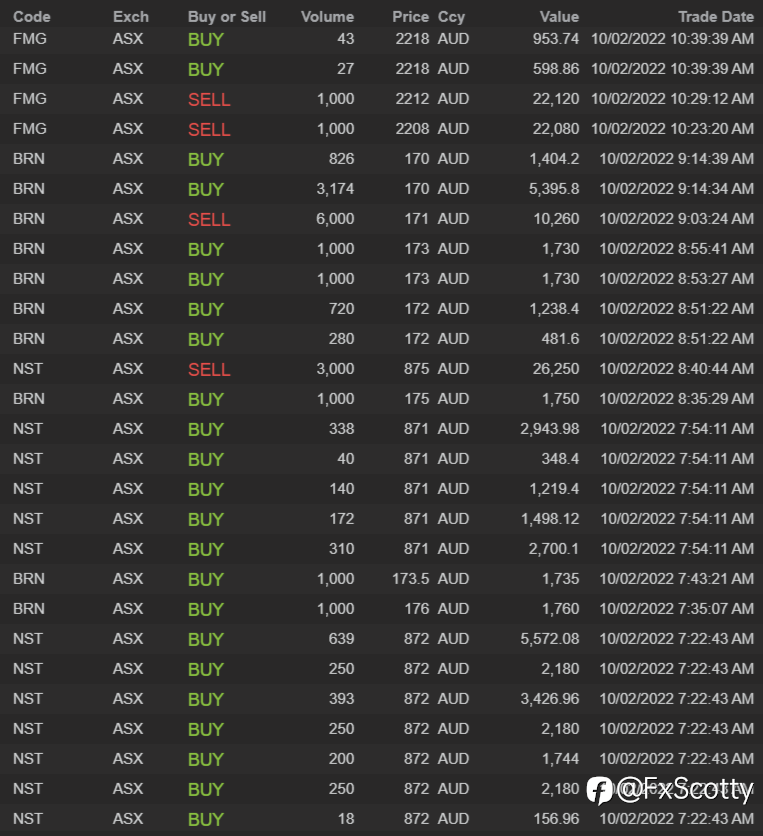Click trade date 10/02/2022 8:53:27 AM
763x836 pixels.
(x=677, y=279)
